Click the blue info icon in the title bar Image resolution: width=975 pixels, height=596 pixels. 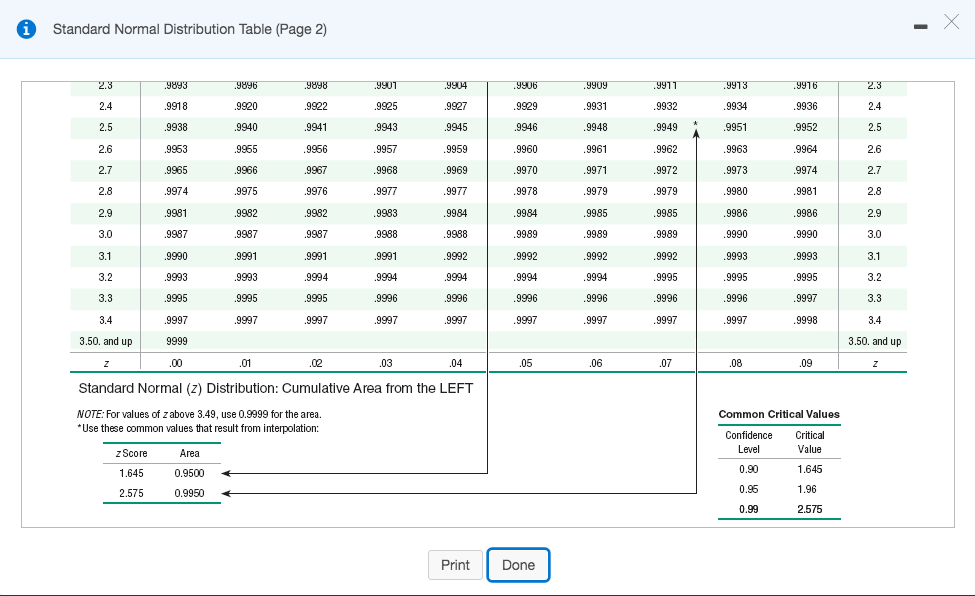click(x=25, y=29)
